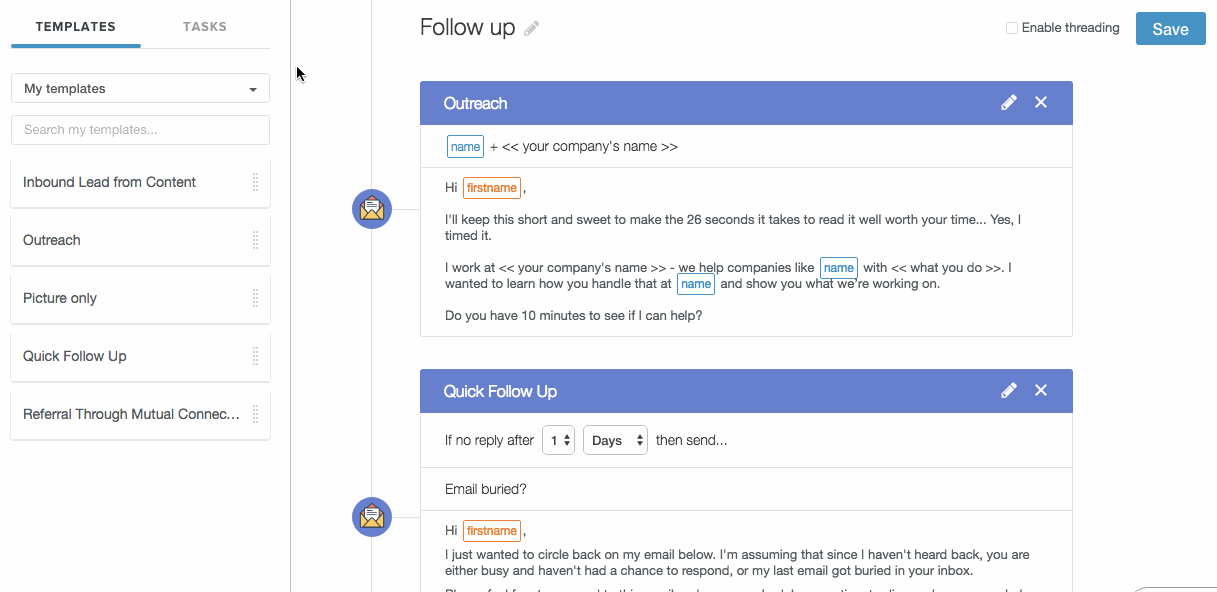The image size is (1217, 592).
Task: Focus the Search my templates field
Action: pyautogui.click(x=140, y=130)
